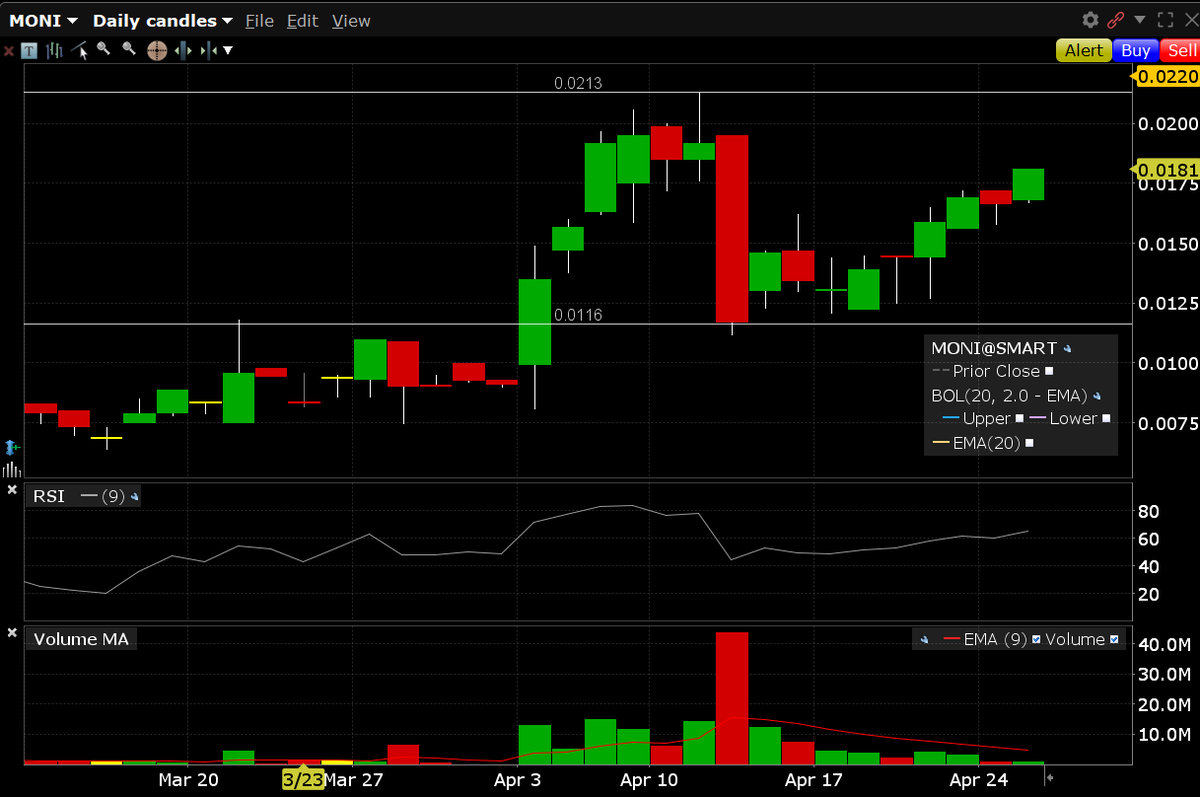Click the red chain link icon
Screen dimensions: 1200x797
click(1116, 20)
